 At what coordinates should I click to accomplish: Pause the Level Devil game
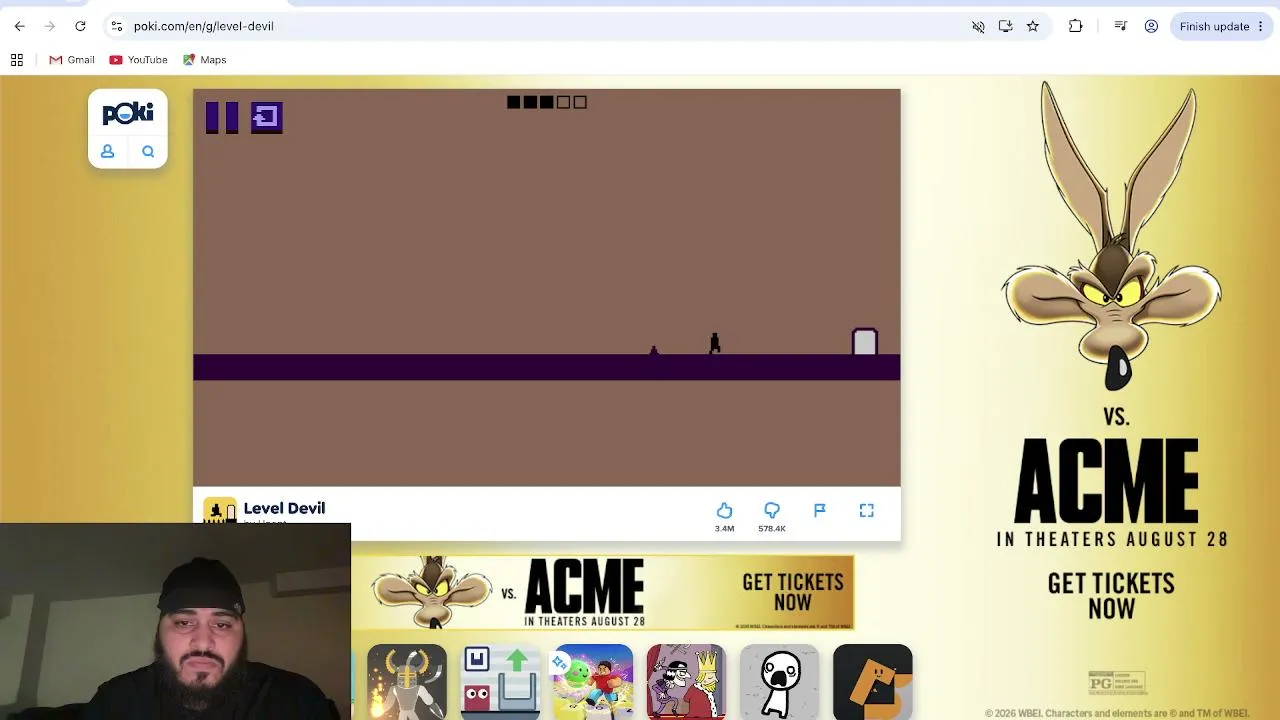point(222,118)
